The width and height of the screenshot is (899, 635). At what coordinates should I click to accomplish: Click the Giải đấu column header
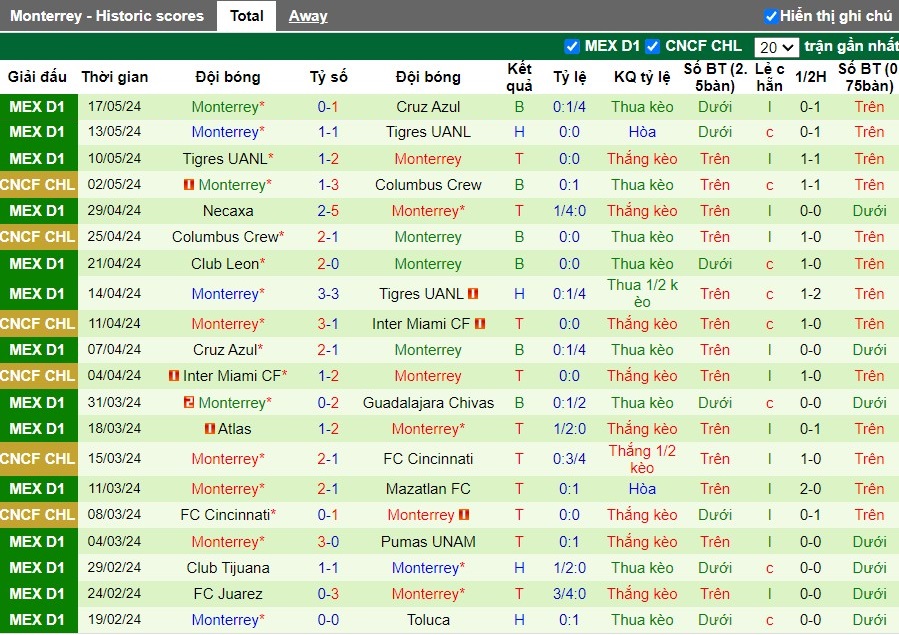coord(37,77)
